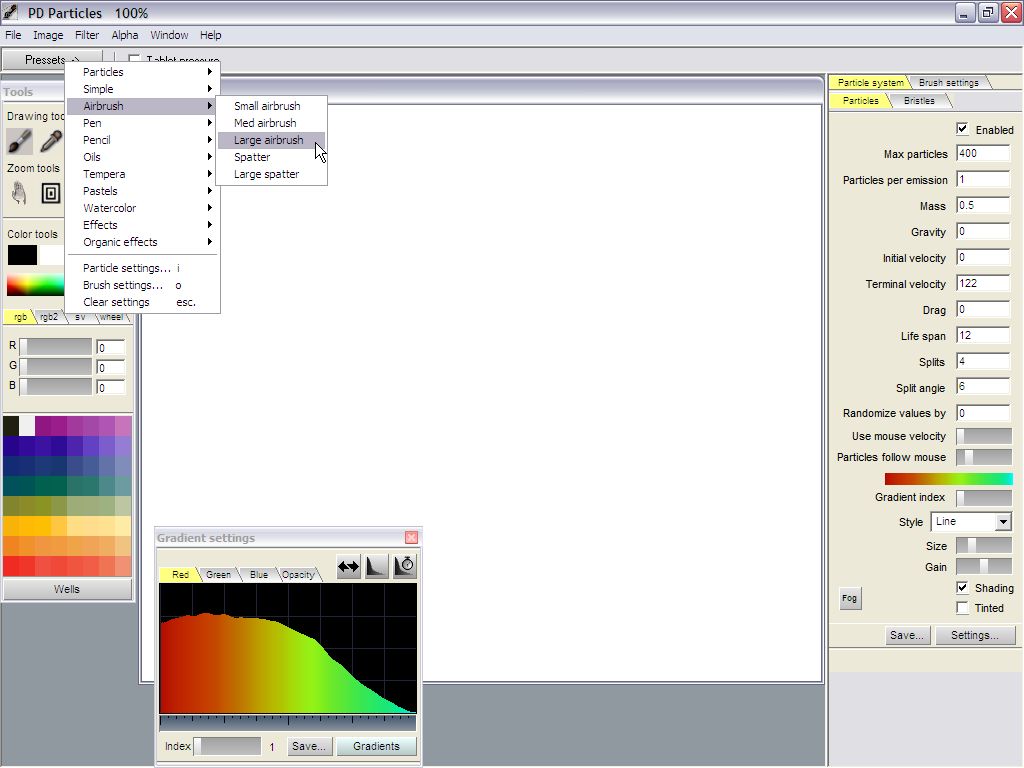The width and height of the screenshot is (1024, 768).
Task: Select the hand pan tool
Action: point(20,192)
